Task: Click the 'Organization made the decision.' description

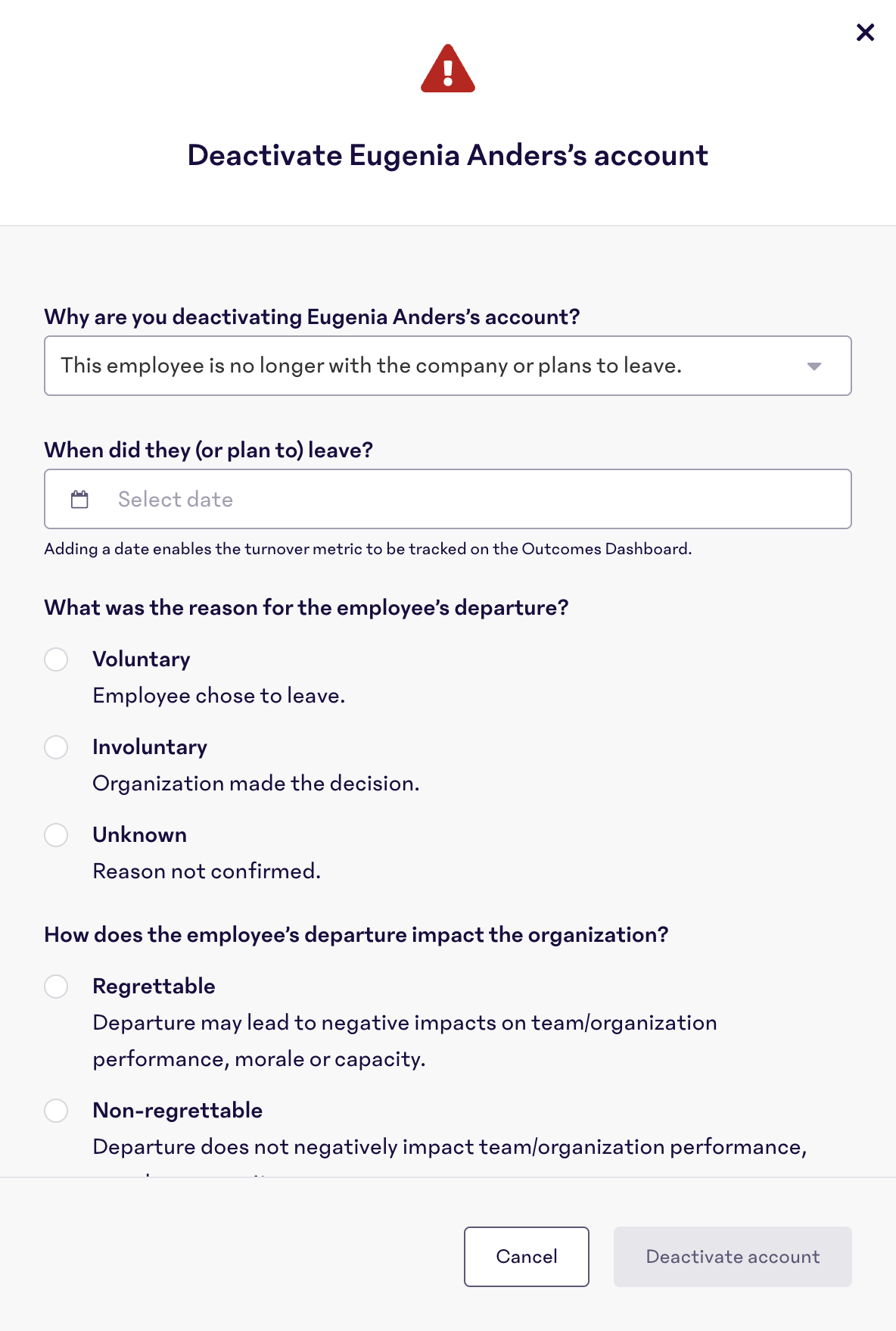Action: (x=256, y=784)
